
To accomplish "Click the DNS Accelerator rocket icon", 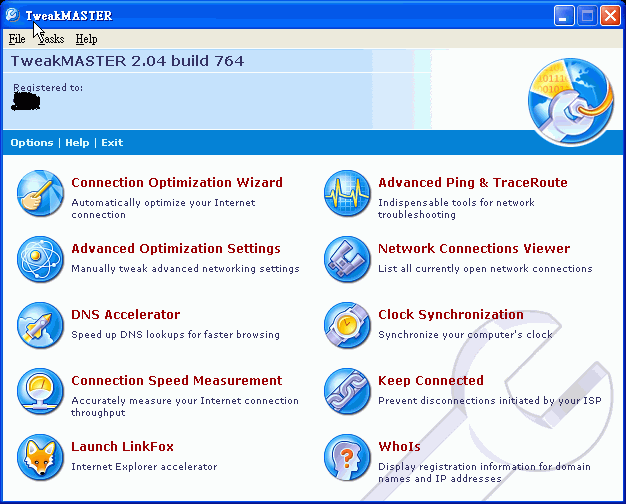I will point(40,325).
